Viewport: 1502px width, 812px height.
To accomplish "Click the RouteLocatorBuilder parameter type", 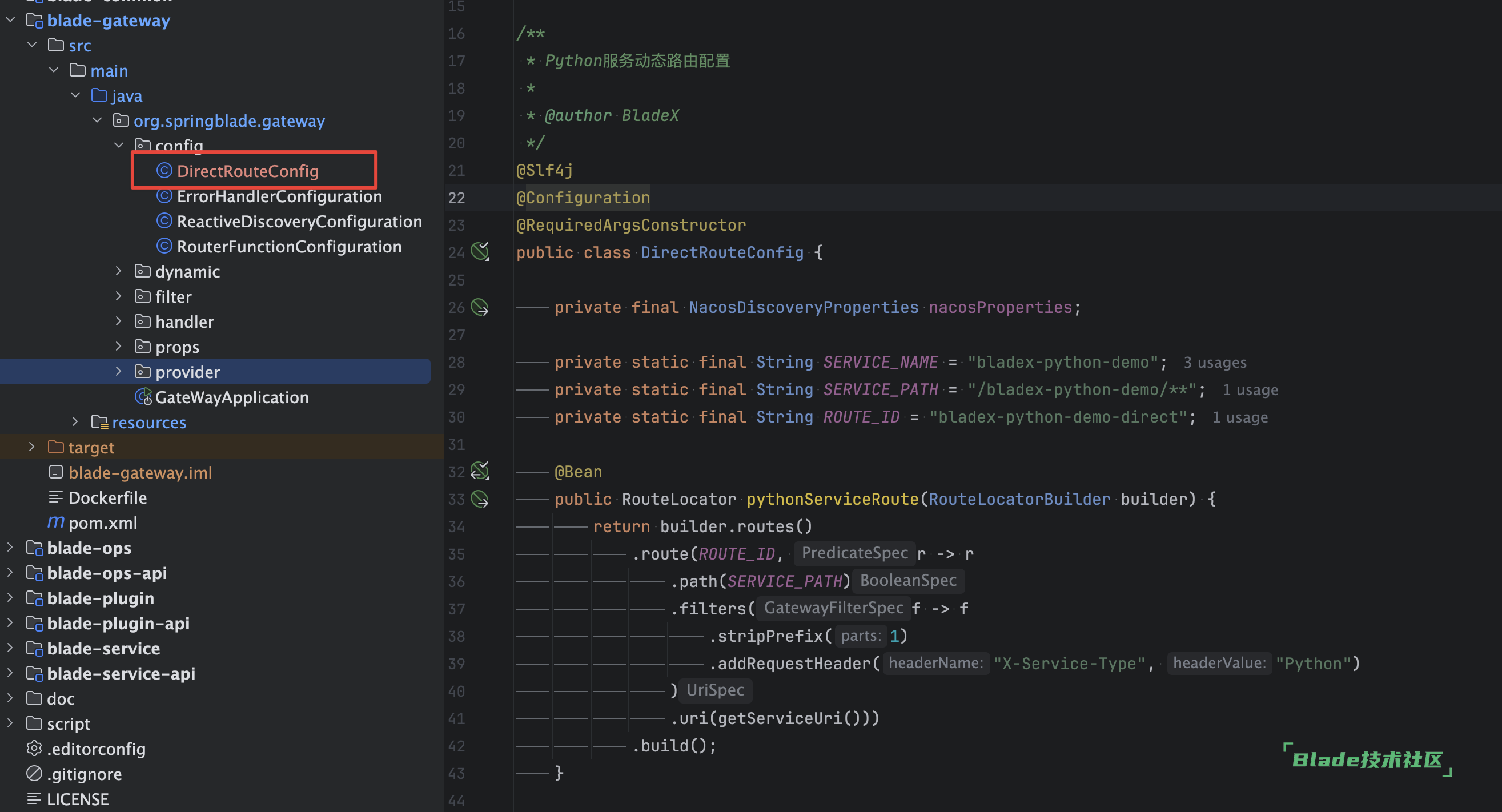I will 1020,499.
